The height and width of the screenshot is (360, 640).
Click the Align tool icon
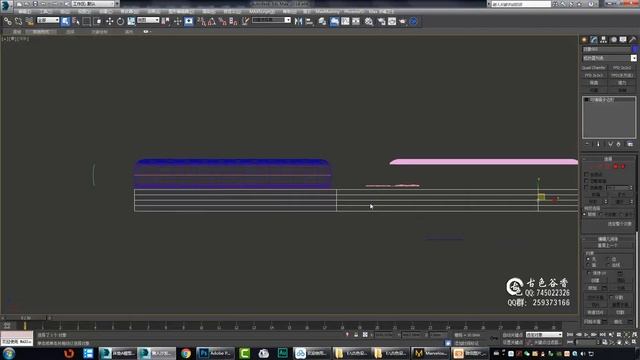(309, 21)
